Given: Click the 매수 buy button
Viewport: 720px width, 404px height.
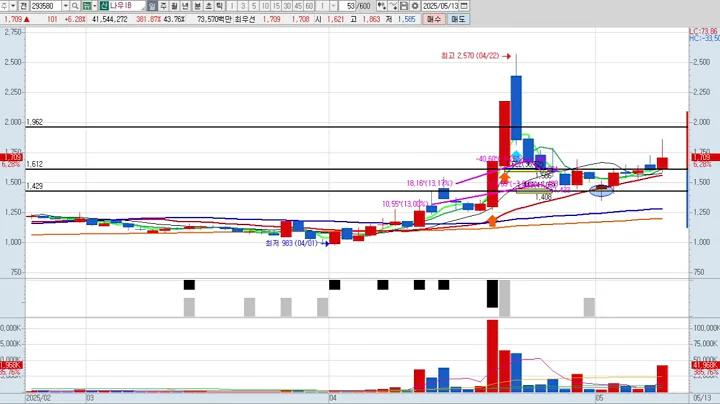Looking at the screenshot, I should coord(433,19).
